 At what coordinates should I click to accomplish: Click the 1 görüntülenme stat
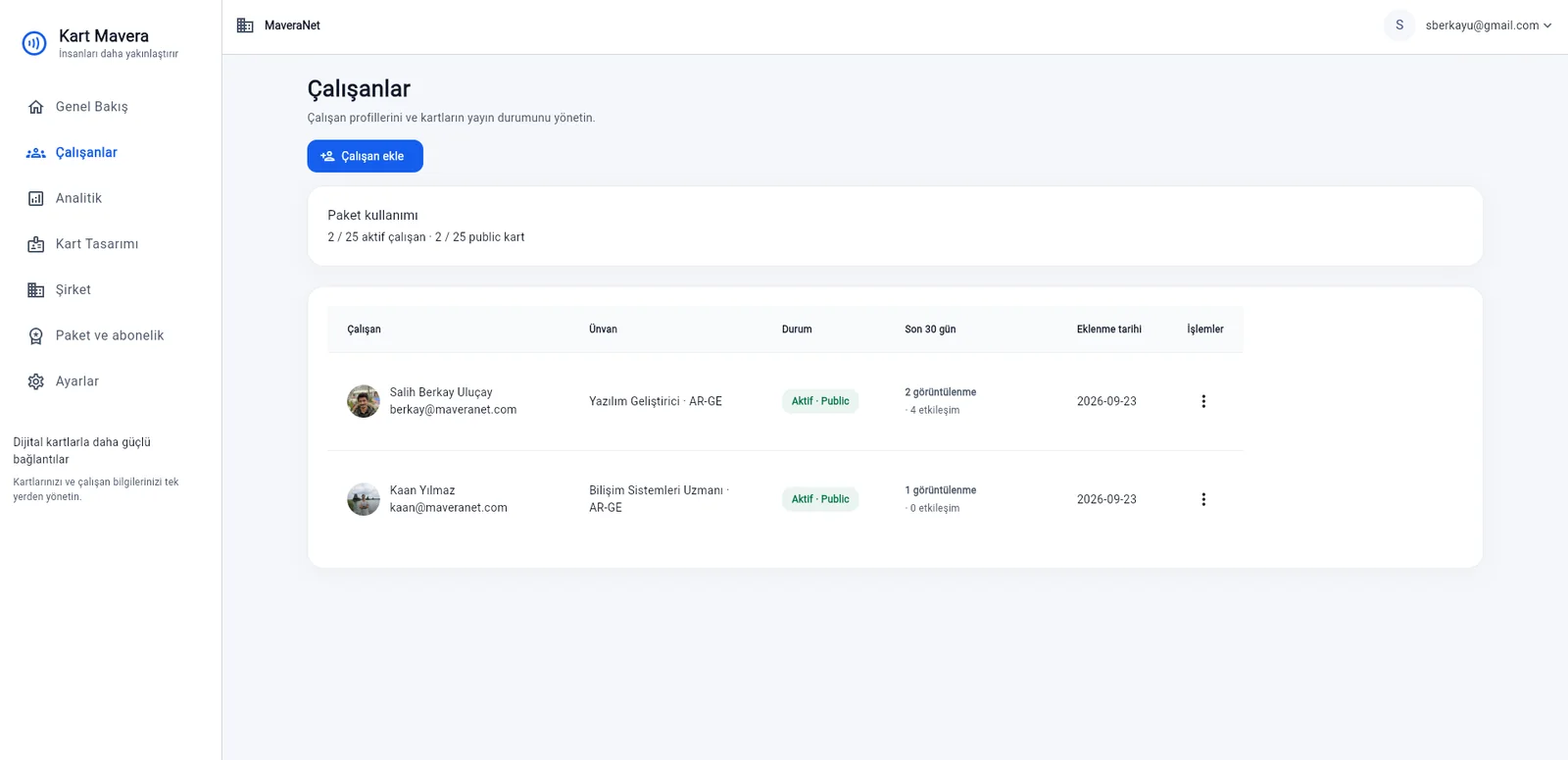point(941,490)
